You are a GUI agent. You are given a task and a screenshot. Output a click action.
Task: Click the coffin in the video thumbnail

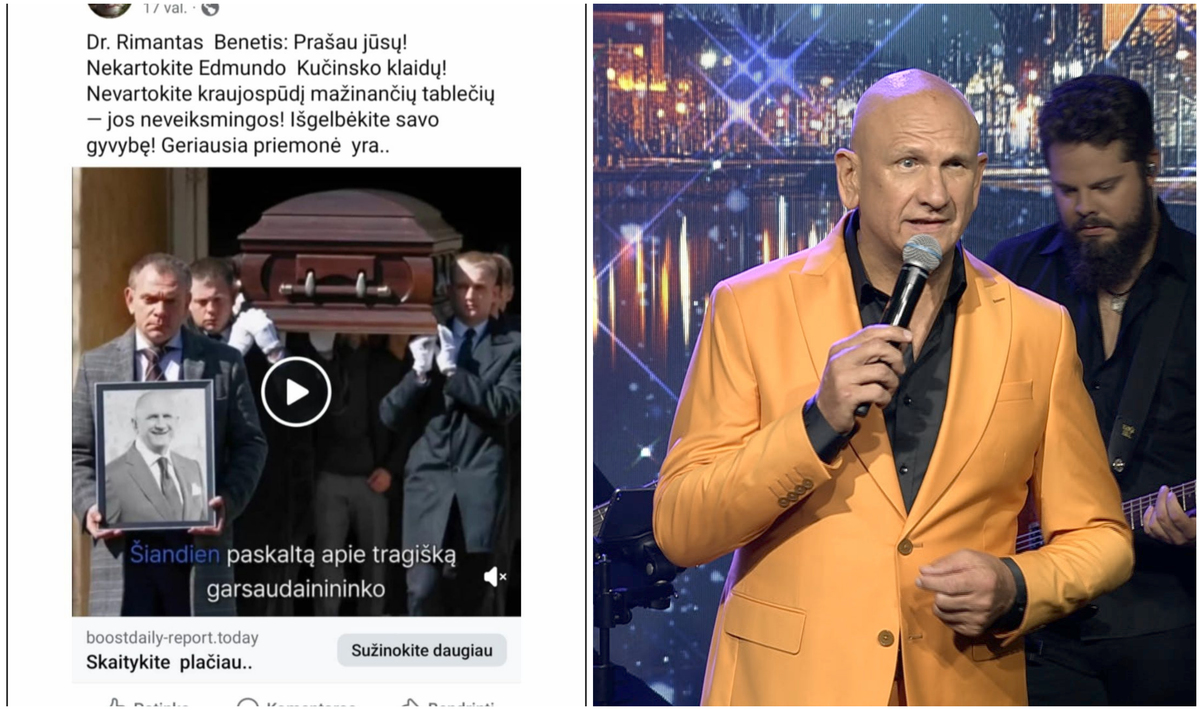tap(348, 261)
